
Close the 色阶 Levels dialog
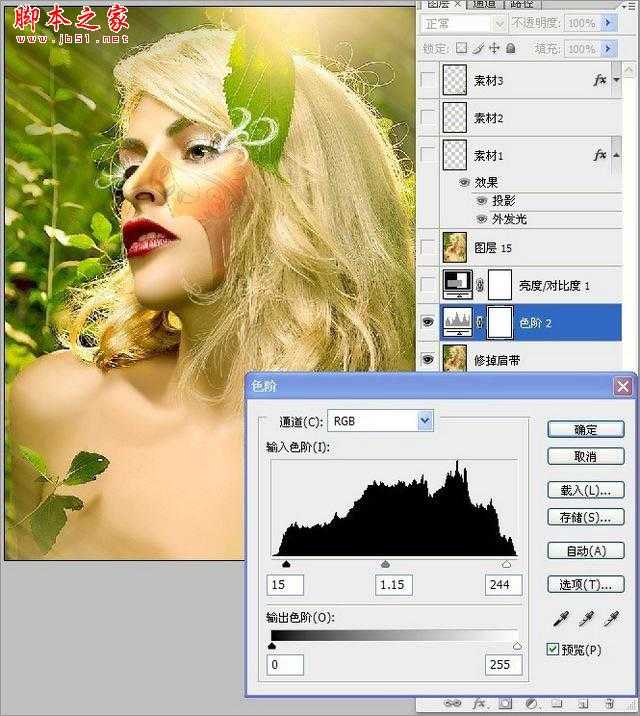click(623, 386)
